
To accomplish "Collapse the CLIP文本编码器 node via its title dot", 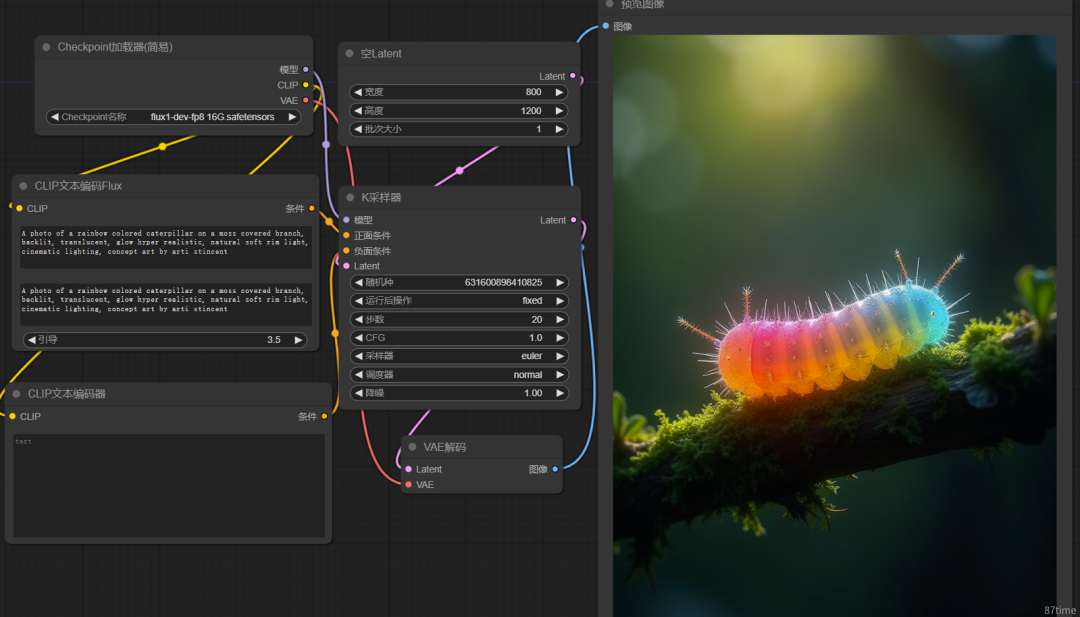I will point(17,394).
